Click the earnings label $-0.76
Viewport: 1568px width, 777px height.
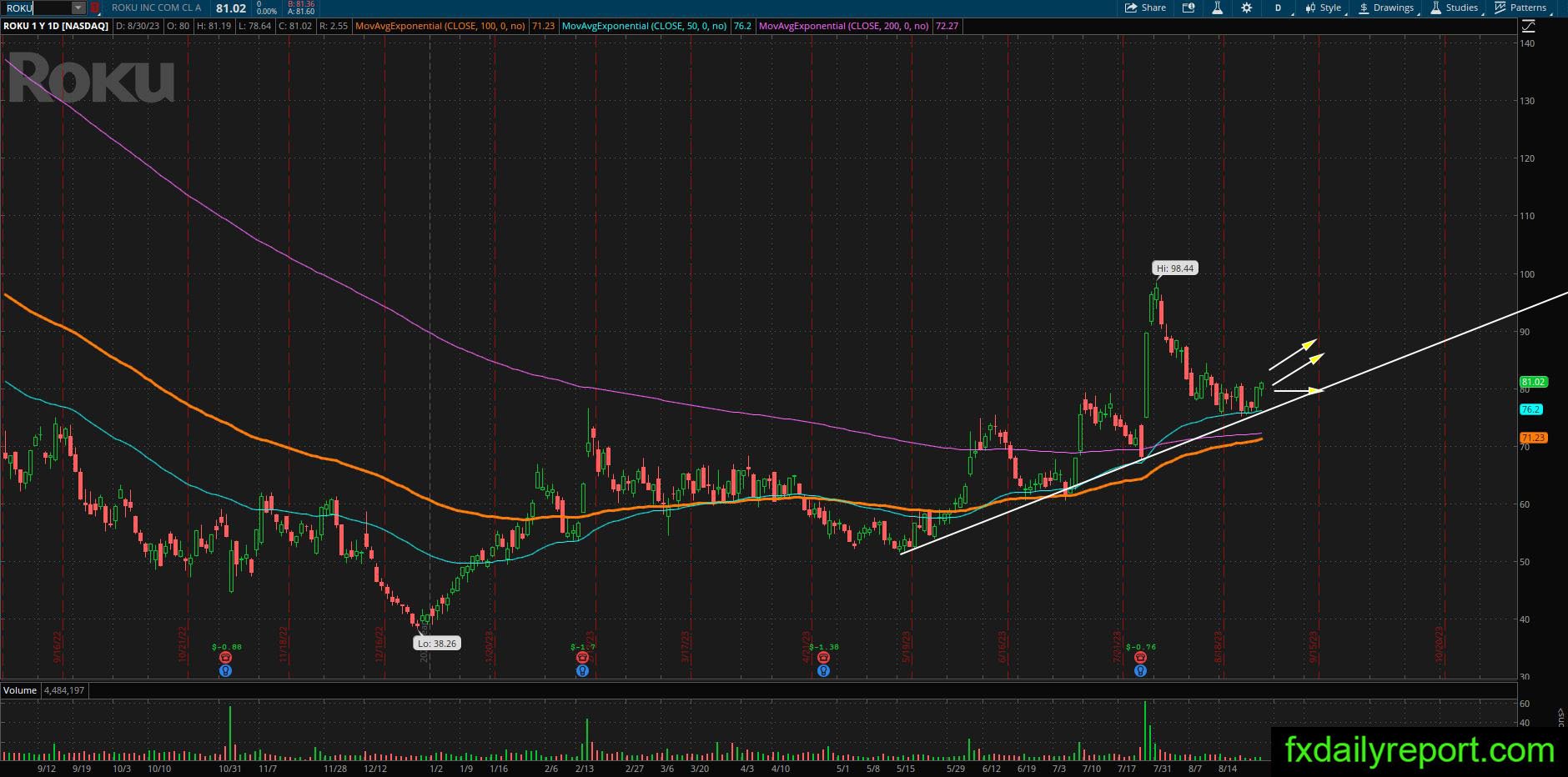coord(1140,647)
